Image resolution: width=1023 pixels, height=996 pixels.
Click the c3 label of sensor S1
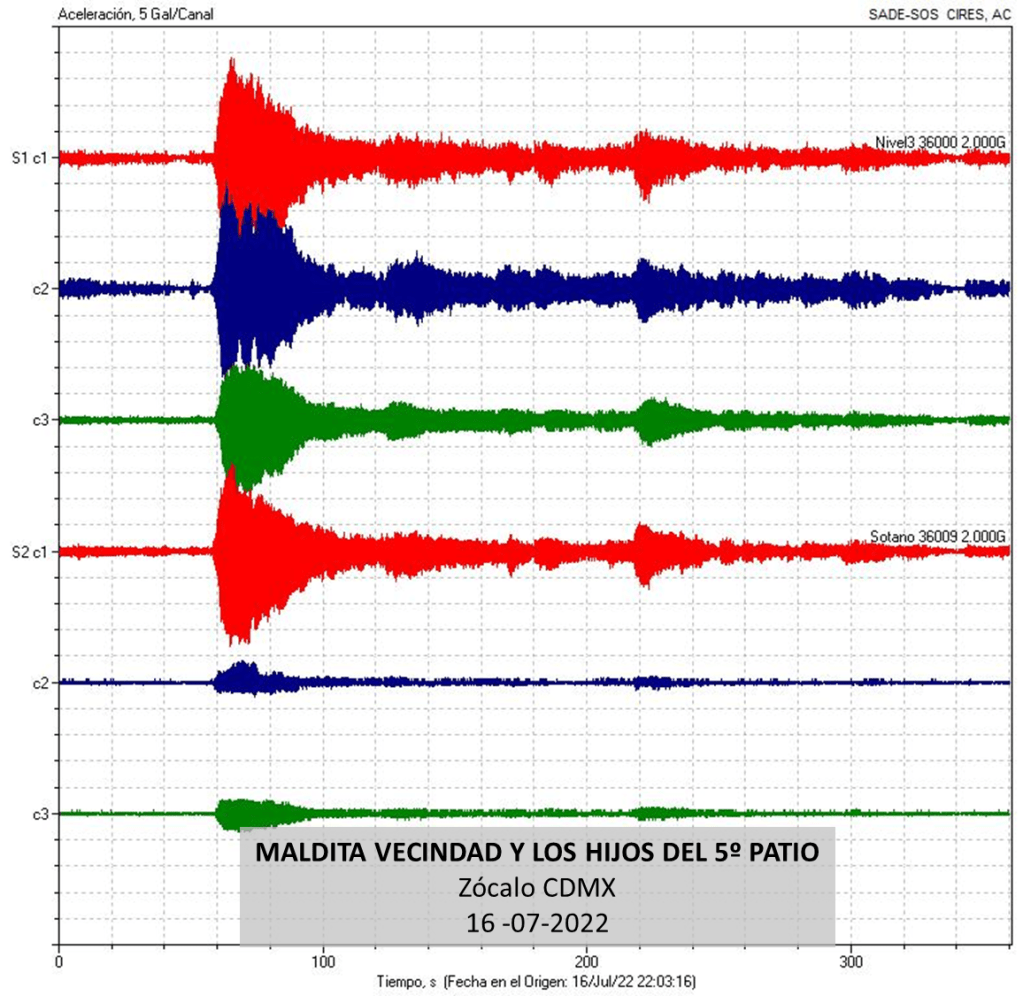40,420
